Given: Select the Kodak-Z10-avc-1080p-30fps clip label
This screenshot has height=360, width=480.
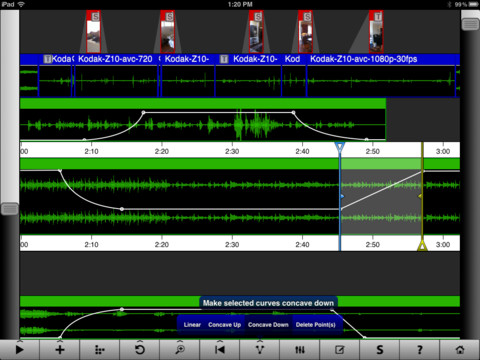Looking at the screenshot, I should (x=363, y=59).
